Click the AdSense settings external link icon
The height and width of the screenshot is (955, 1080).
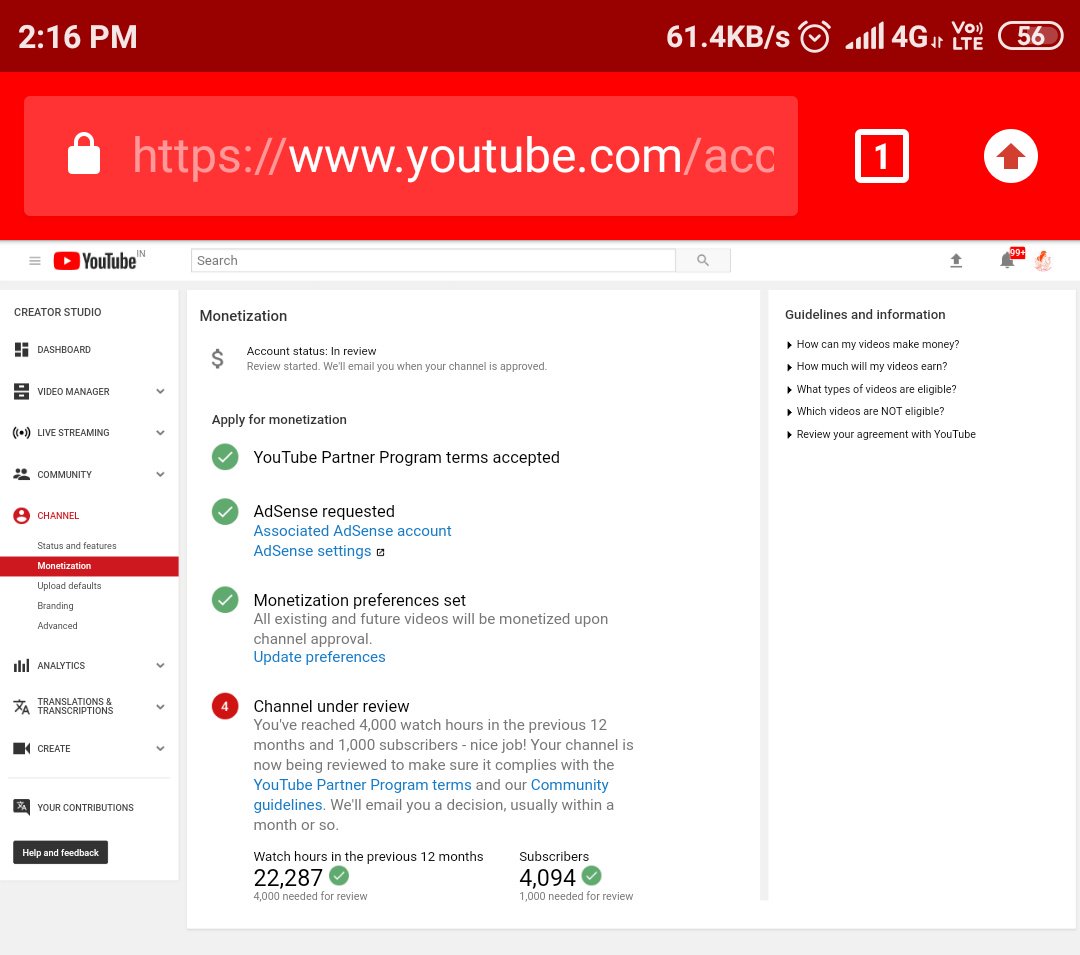click(380, 552)
